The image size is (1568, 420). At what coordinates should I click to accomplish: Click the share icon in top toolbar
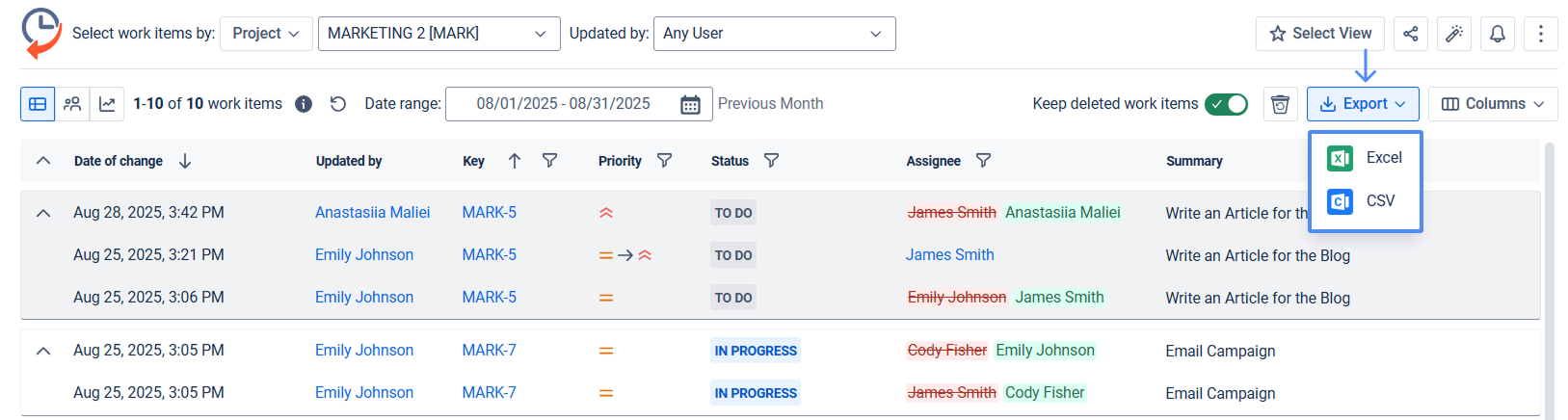click(1410, 34)
